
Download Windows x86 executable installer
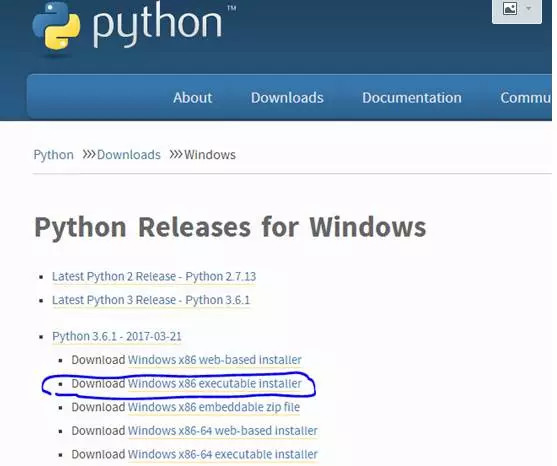point(215,384)
